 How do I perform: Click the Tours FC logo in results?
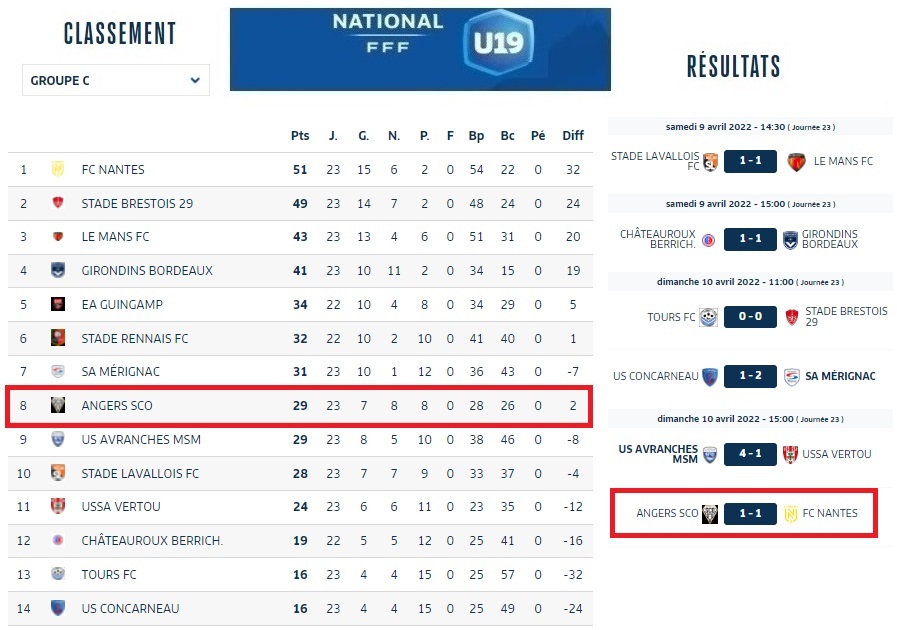[709, 317]
